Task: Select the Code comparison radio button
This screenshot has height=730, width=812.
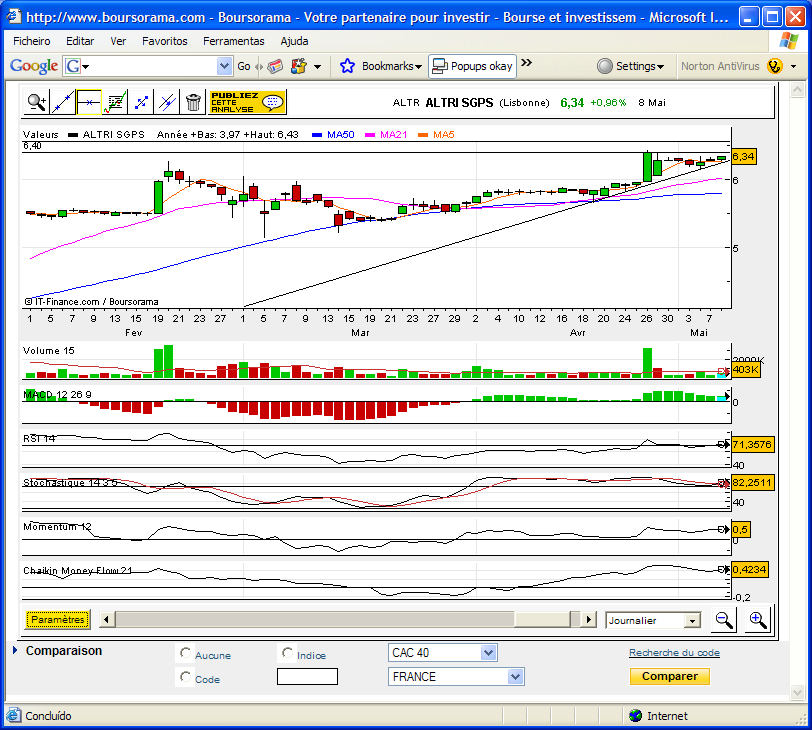Action: (185, 677)
